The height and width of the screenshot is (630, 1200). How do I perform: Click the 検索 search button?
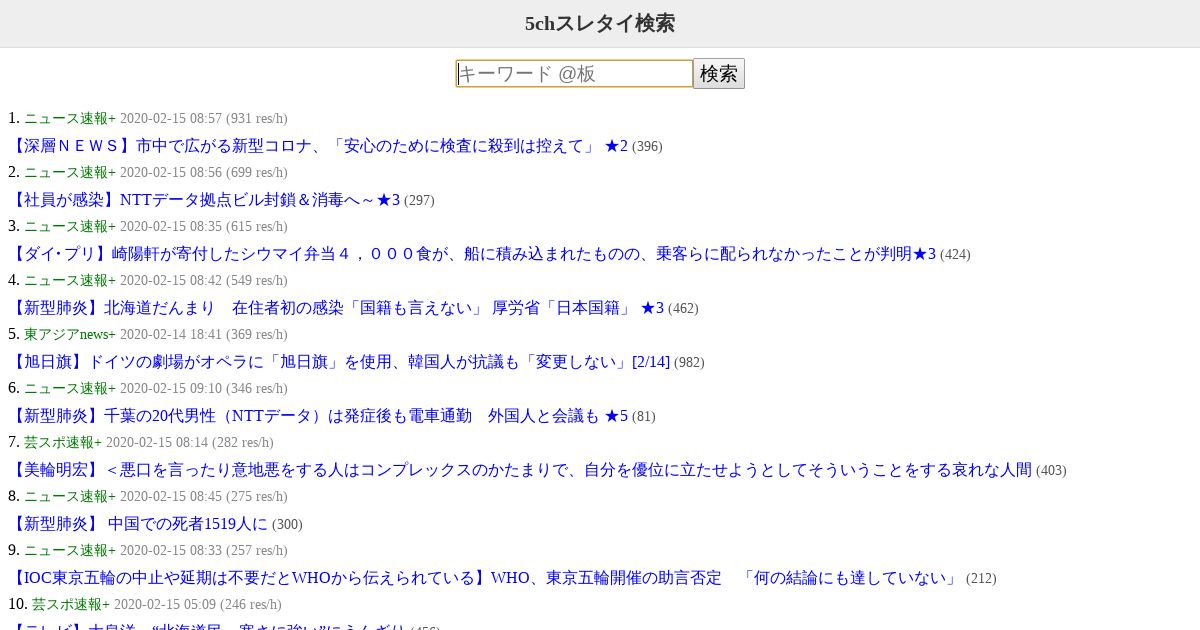[x=719, y=74]
